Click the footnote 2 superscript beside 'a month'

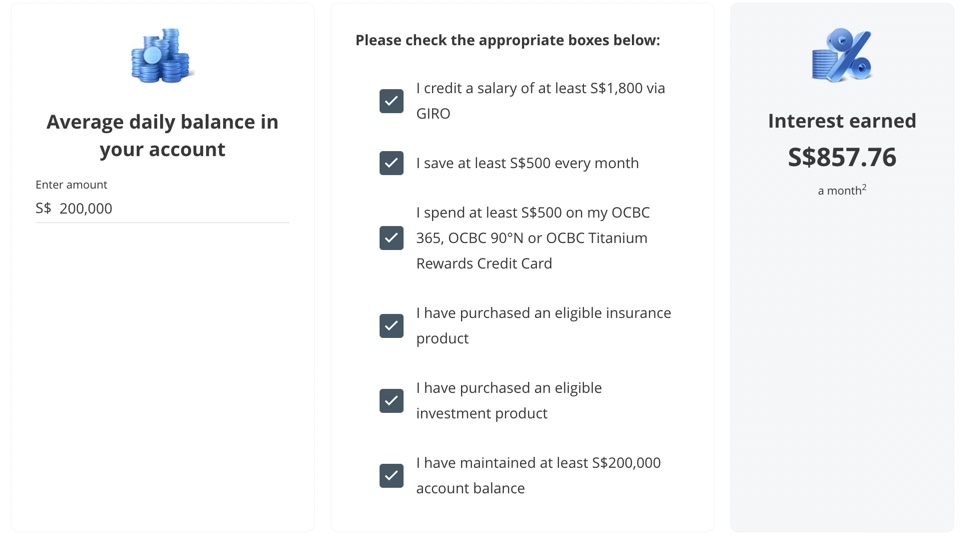pyautogui.click(x=864, y=188)
